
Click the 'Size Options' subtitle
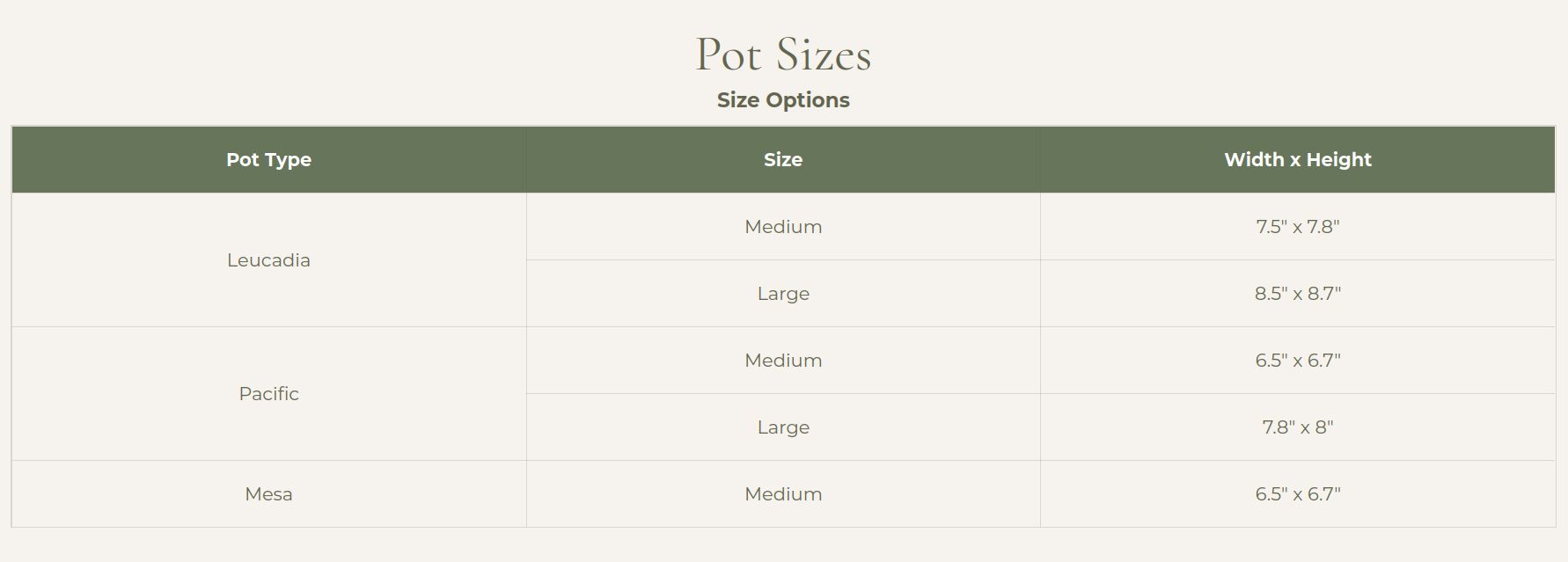click(x=783, y=100)
